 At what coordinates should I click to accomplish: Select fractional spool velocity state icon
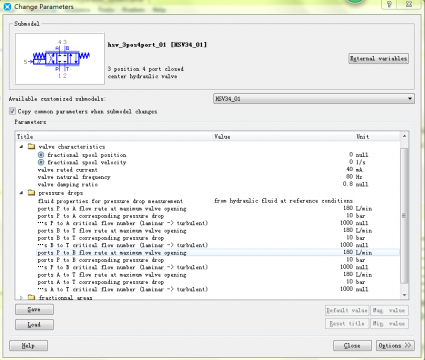41,162
